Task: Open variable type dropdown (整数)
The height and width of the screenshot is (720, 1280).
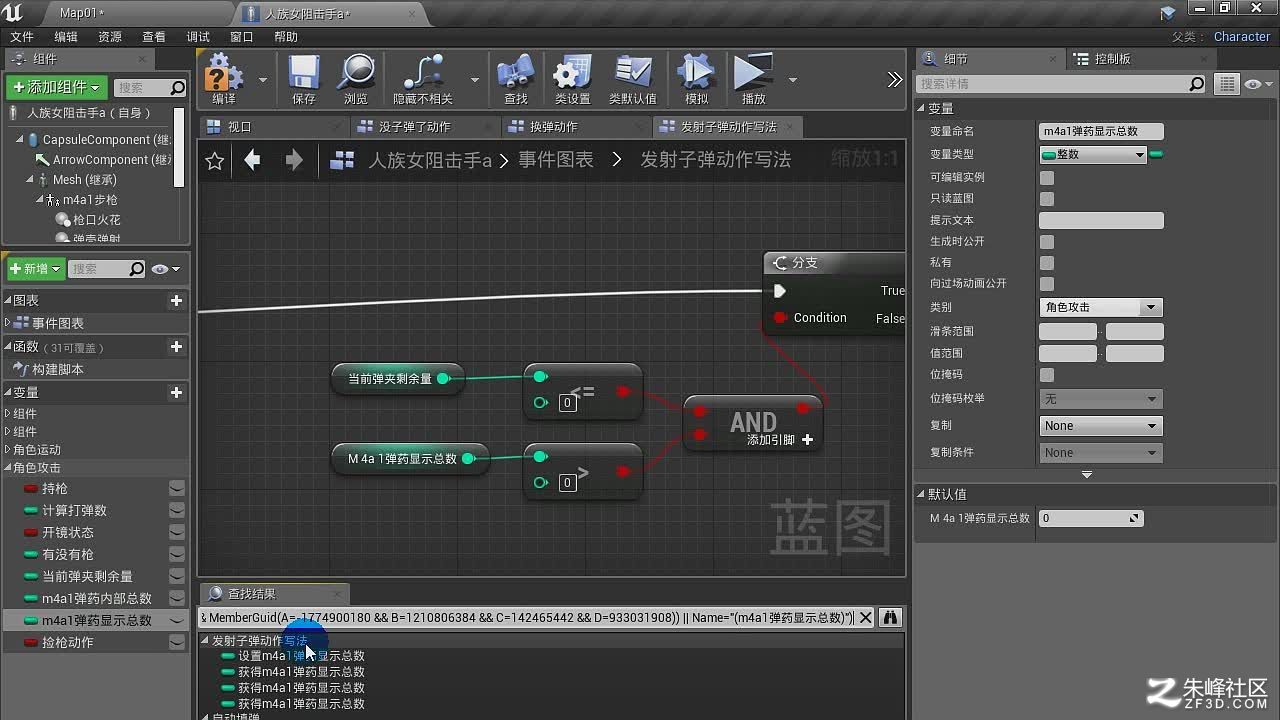Action: (1092, 154)
